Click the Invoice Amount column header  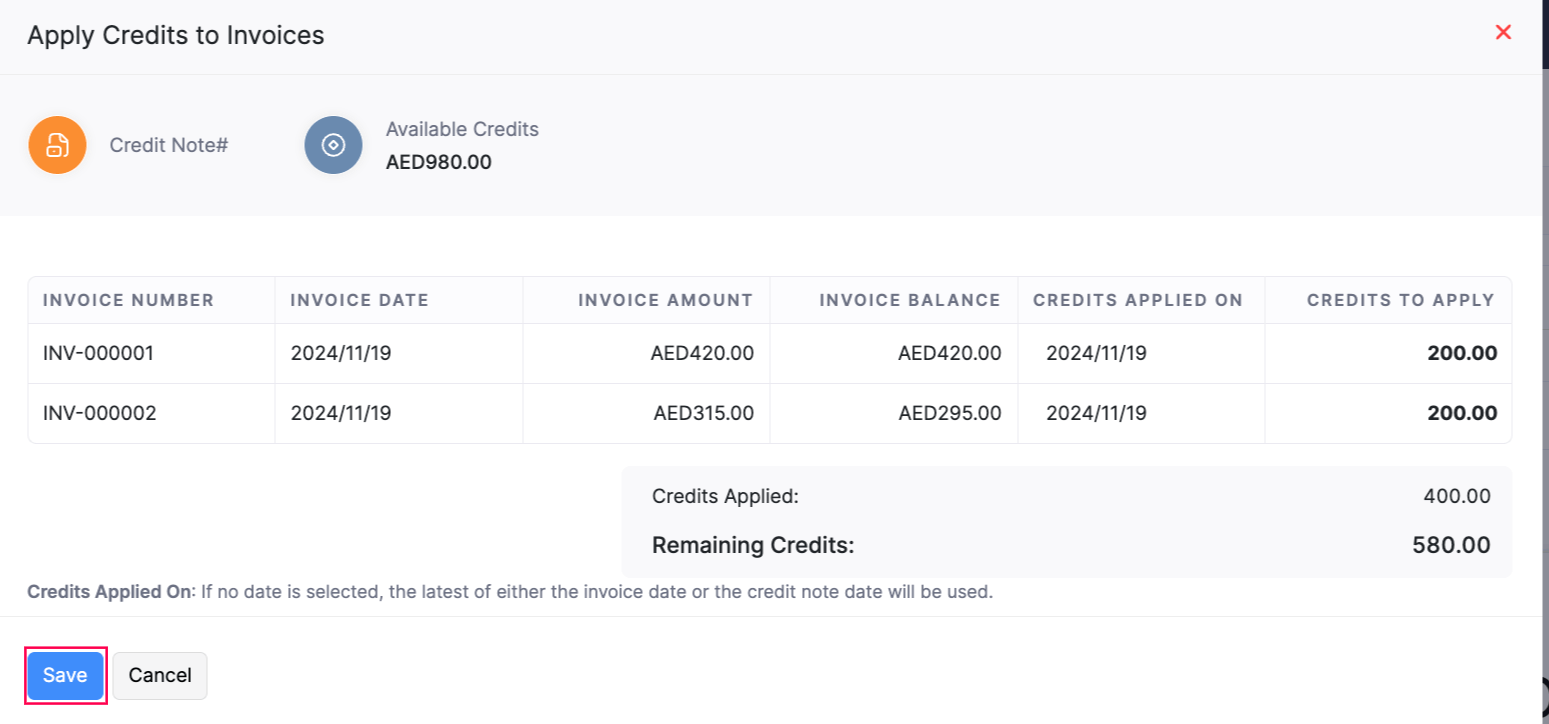(x=665, y=299)
